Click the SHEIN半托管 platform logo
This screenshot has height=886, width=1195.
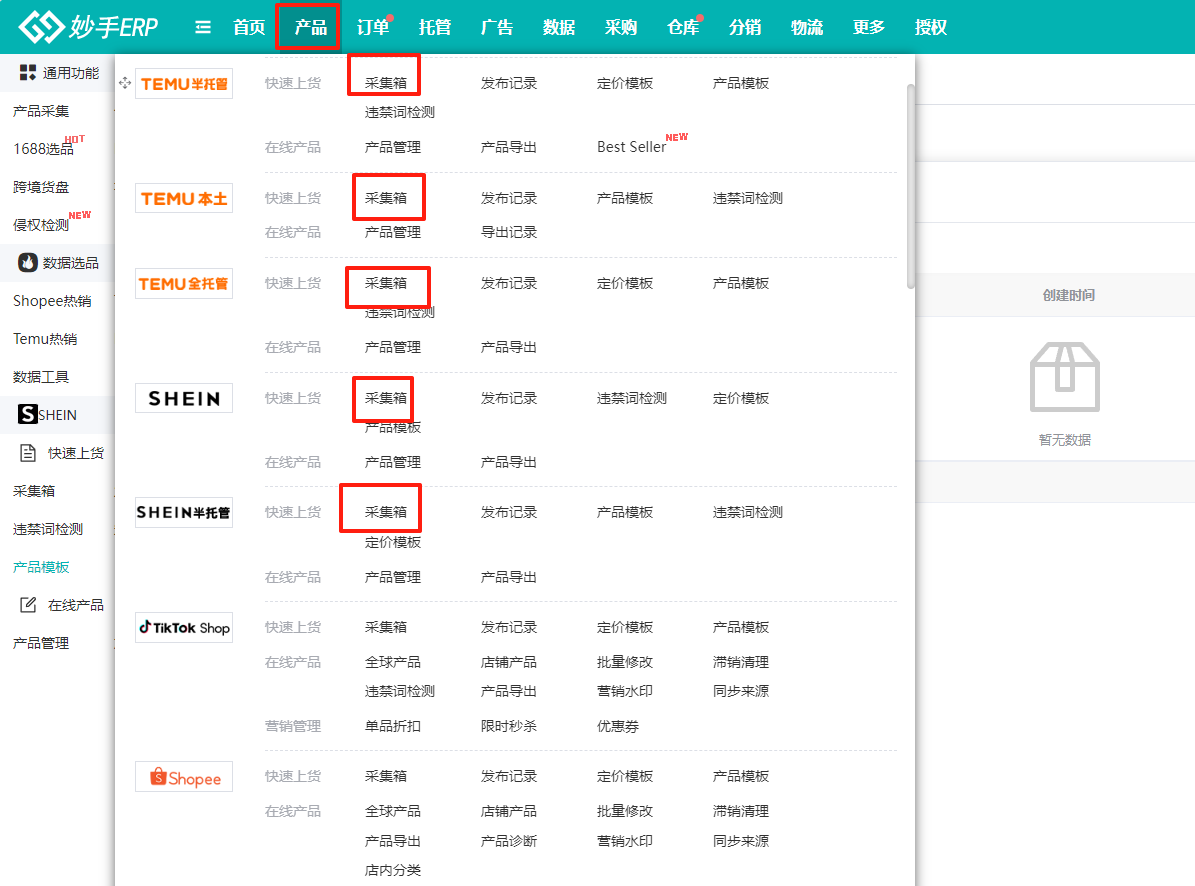coord(184,513)
